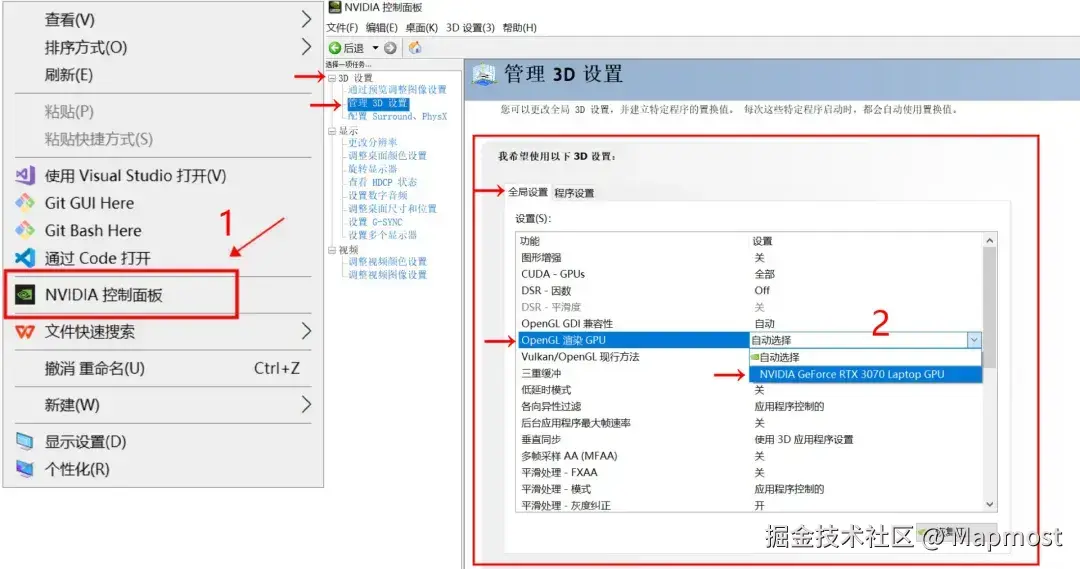
Task: Select the CUDA - GPUs setting row
Action: point(749,273)
